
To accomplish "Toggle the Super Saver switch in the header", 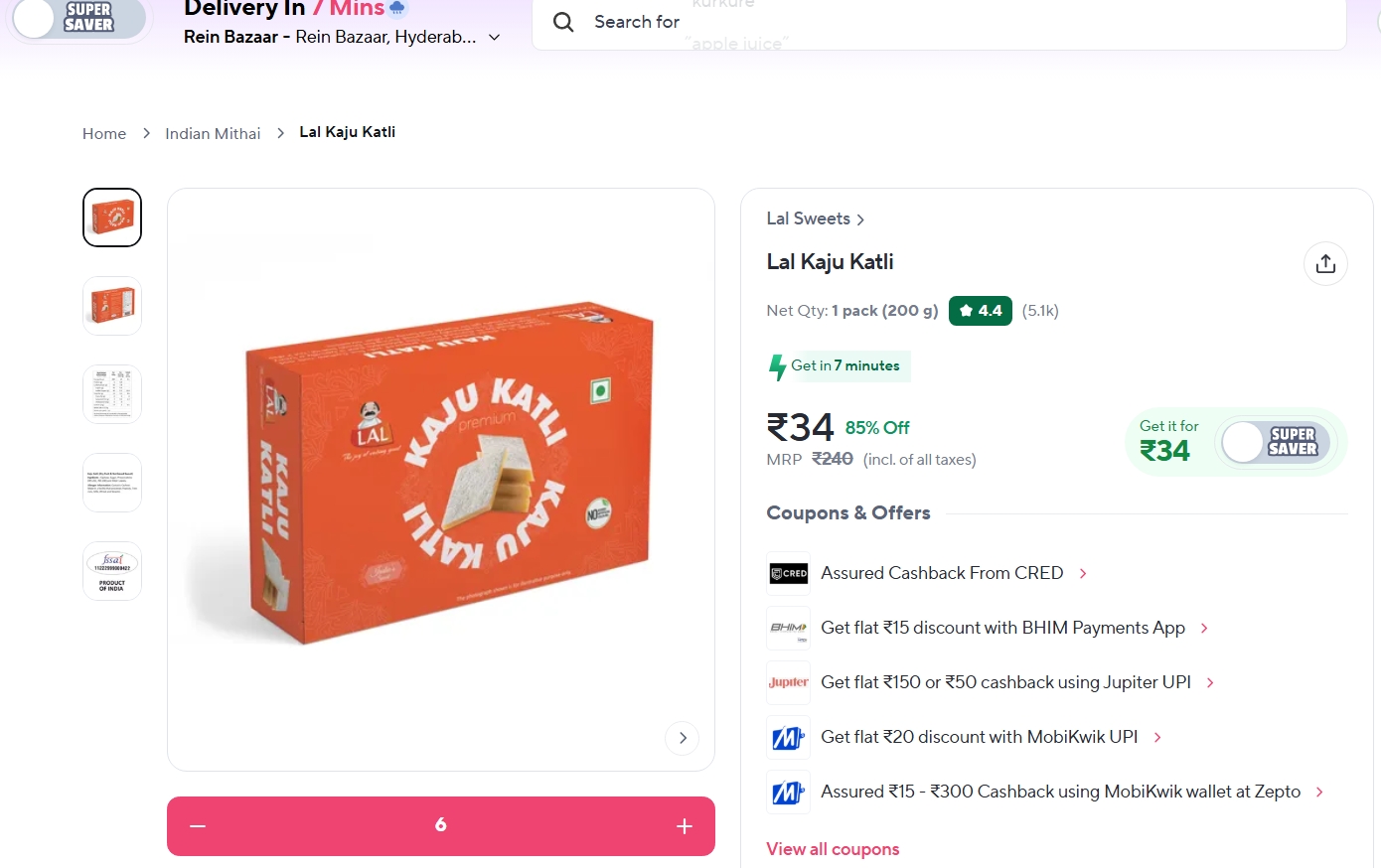I will (79, 18).
